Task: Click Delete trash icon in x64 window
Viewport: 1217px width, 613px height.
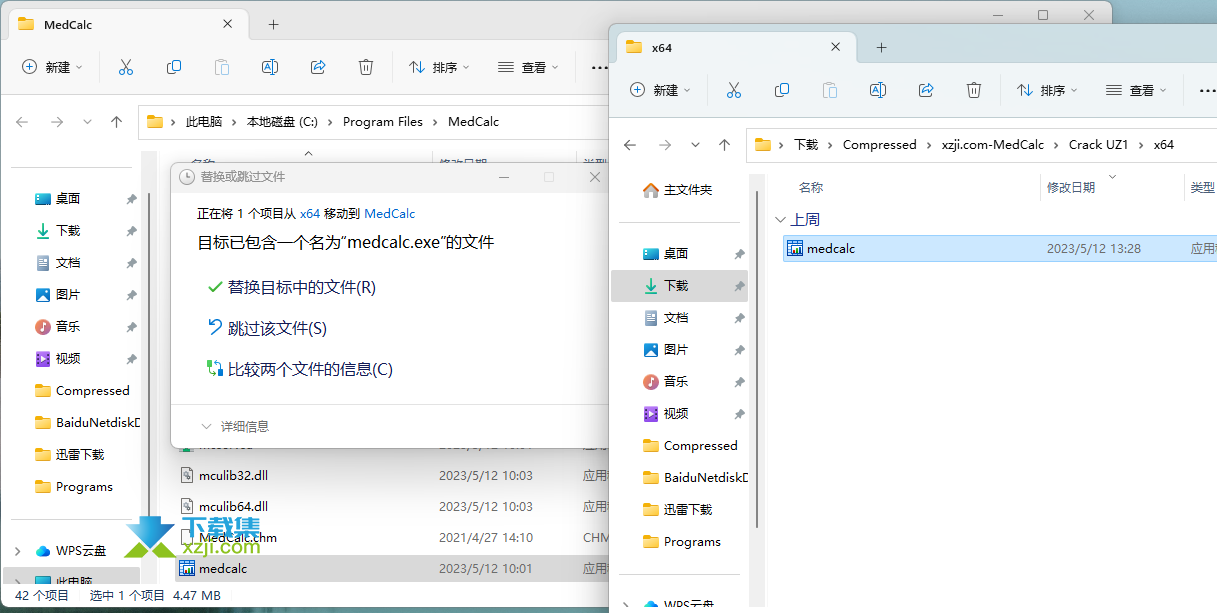Action: 974,90
